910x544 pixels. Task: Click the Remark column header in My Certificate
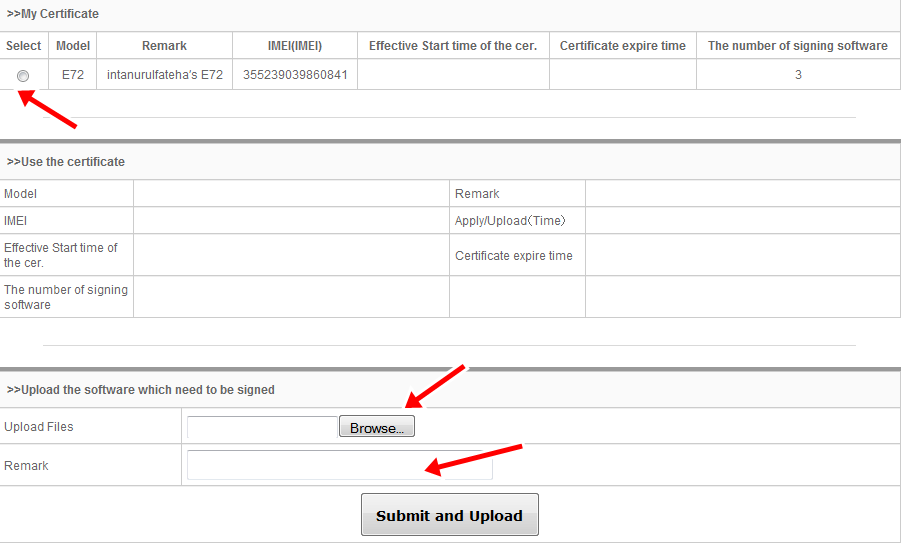pyautogui.click(x=164, y=46)
